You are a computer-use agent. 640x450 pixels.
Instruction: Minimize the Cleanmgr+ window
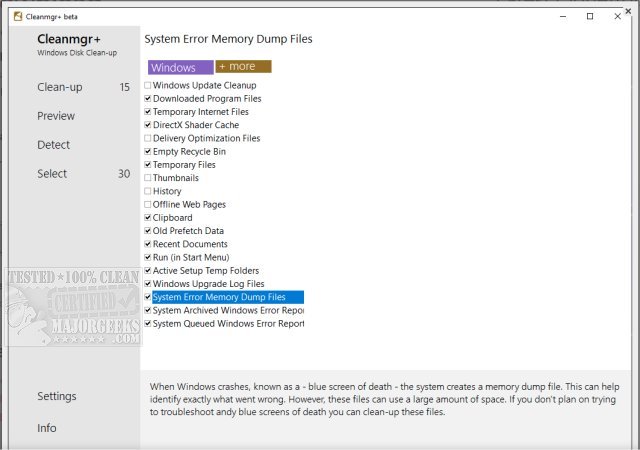(563, 17)
